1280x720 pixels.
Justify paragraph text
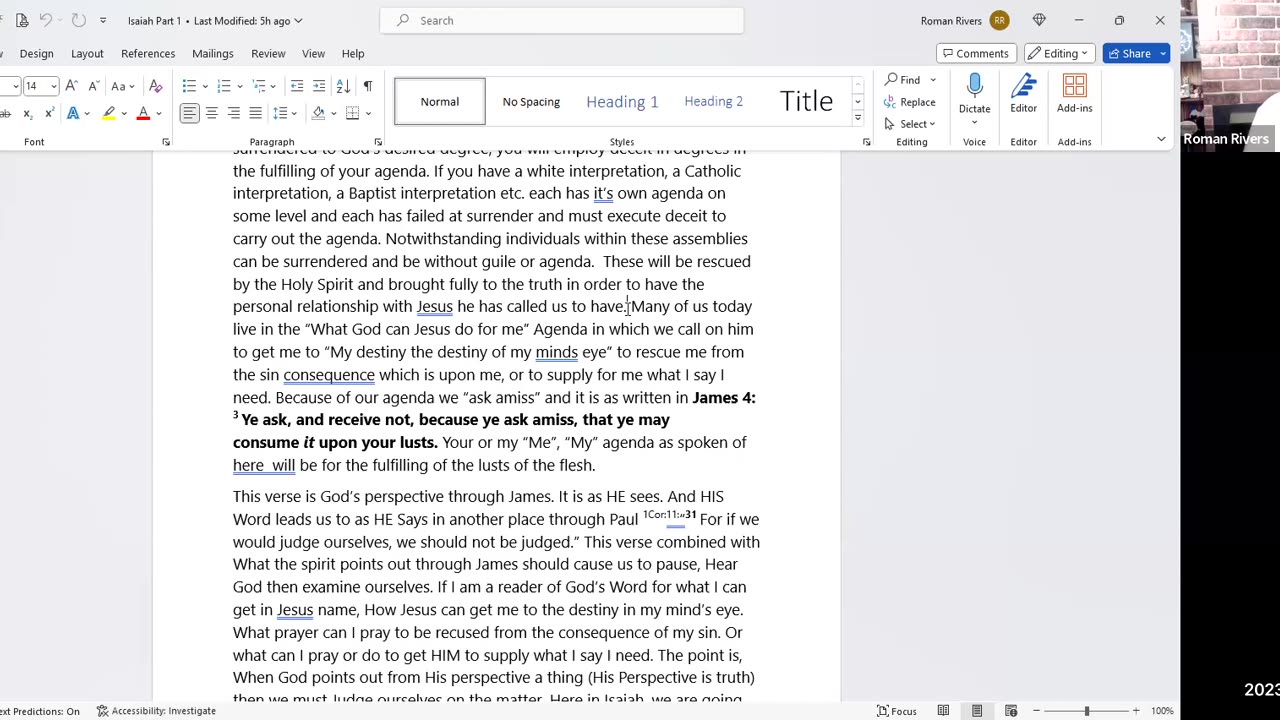tap(255, 114)
